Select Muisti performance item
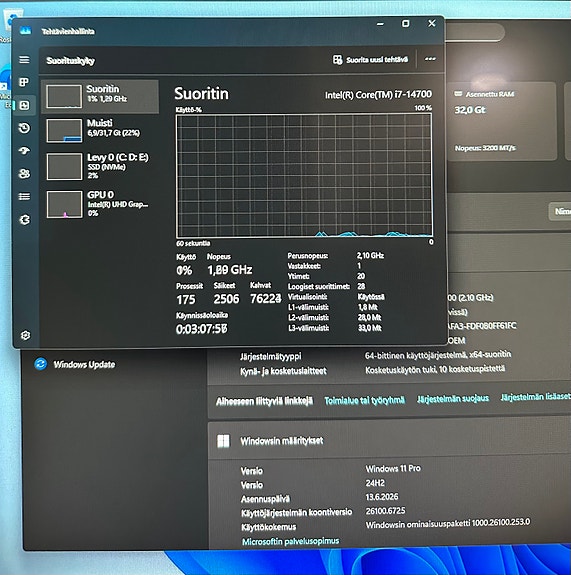 [x=100, y=130]
